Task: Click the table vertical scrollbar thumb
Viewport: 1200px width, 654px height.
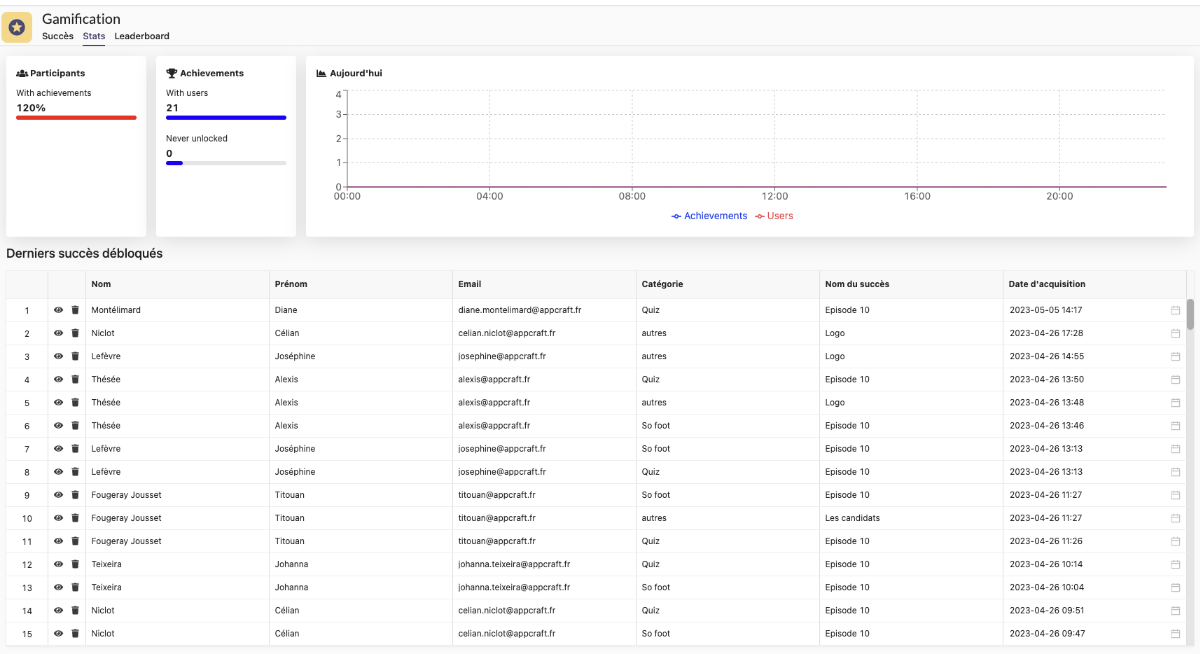Action: coord(1189,314)
